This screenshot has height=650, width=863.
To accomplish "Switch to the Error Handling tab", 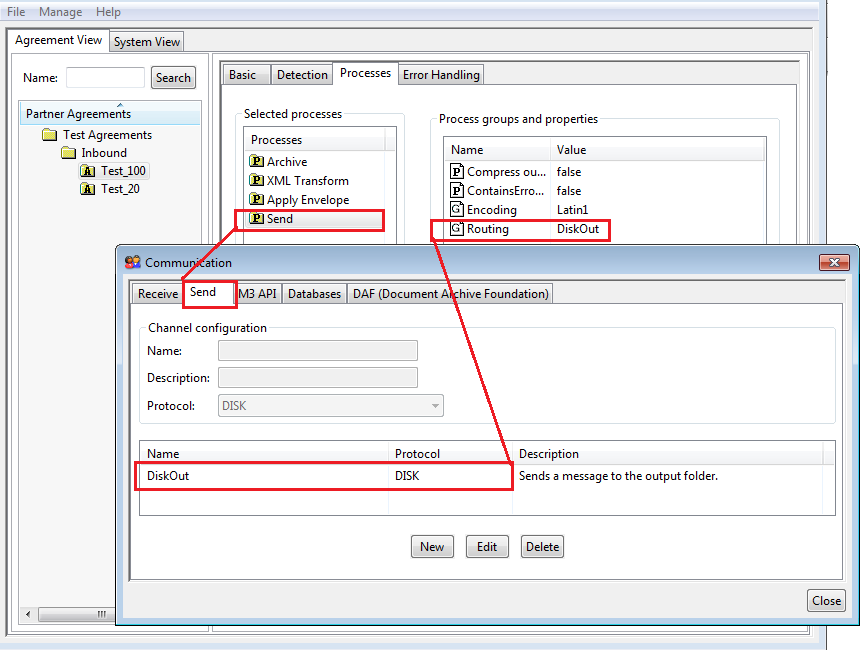I will [441, 75].
